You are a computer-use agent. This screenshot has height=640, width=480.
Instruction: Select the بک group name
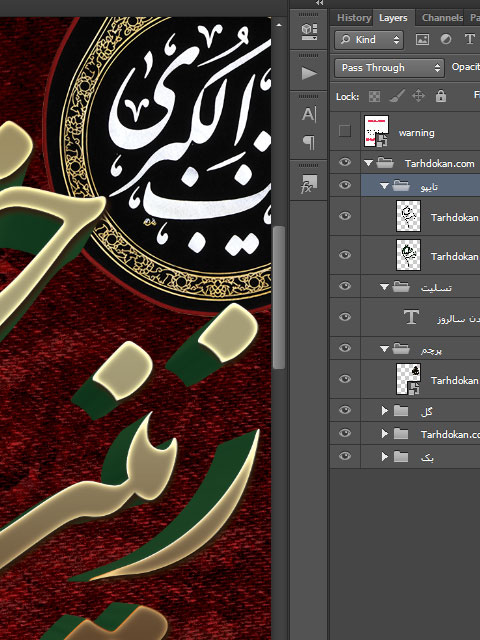(x=427, y=457)
